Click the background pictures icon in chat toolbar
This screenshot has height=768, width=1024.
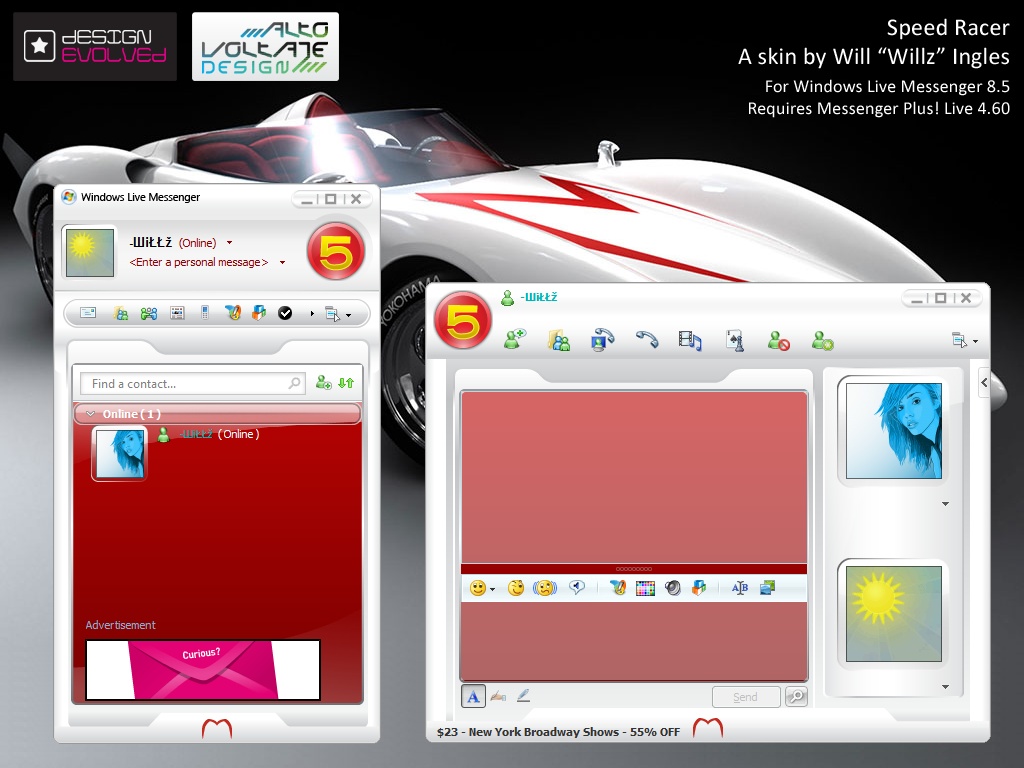[x=767, y=588]
